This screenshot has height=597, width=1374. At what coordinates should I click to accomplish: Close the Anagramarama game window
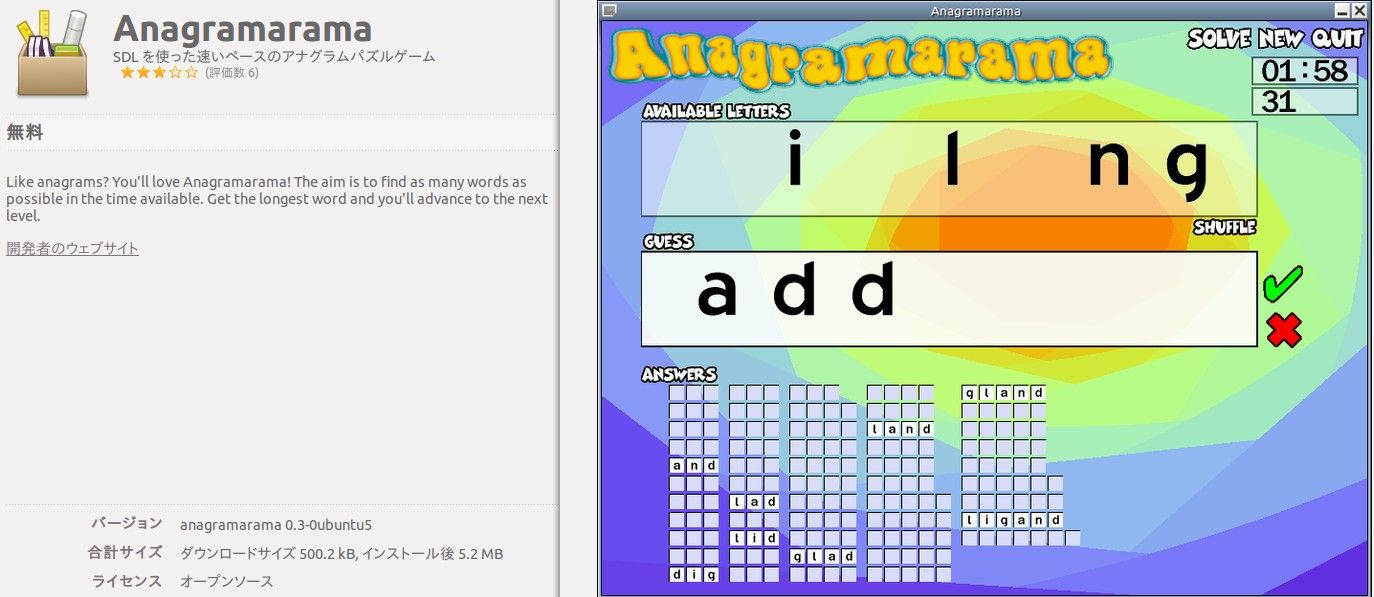pyautogui.click(x=1359, y=11)
